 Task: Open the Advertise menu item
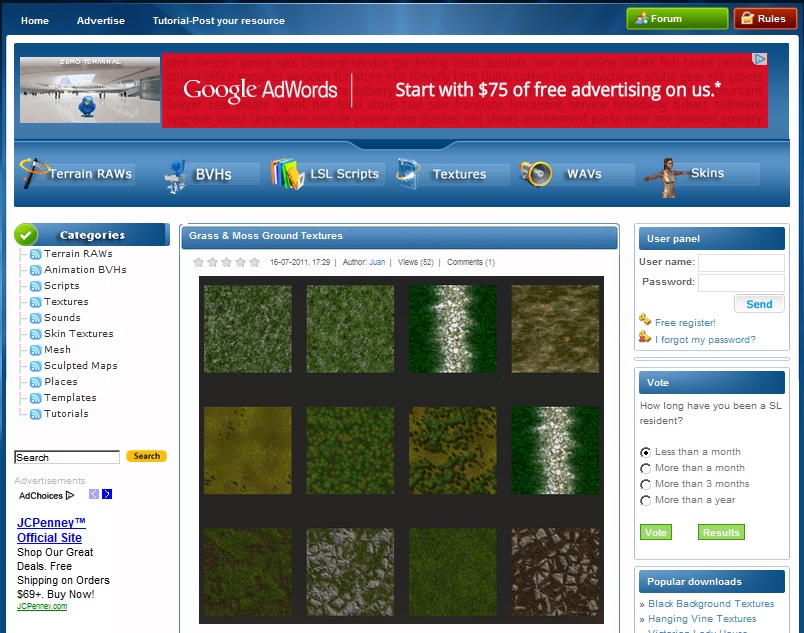point(100,21)
